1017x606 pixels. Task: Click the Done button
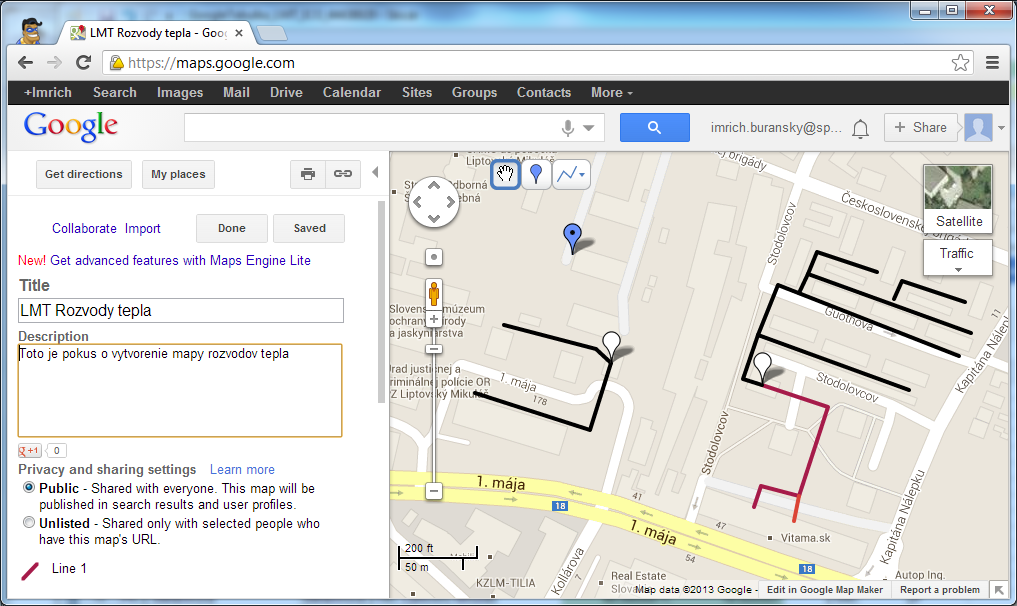point(232,228)
